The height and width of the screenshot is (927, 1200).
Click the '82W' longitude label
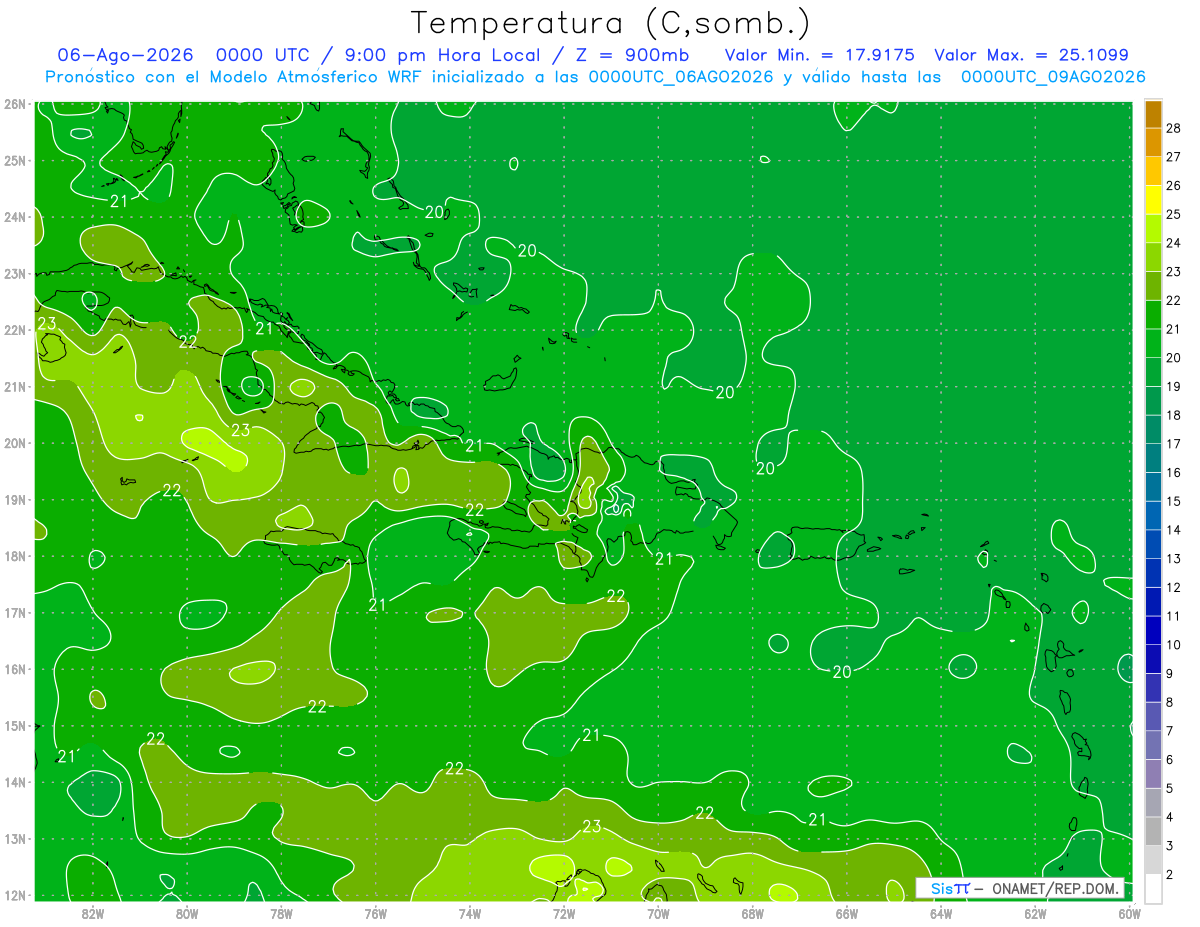[93, 913]
